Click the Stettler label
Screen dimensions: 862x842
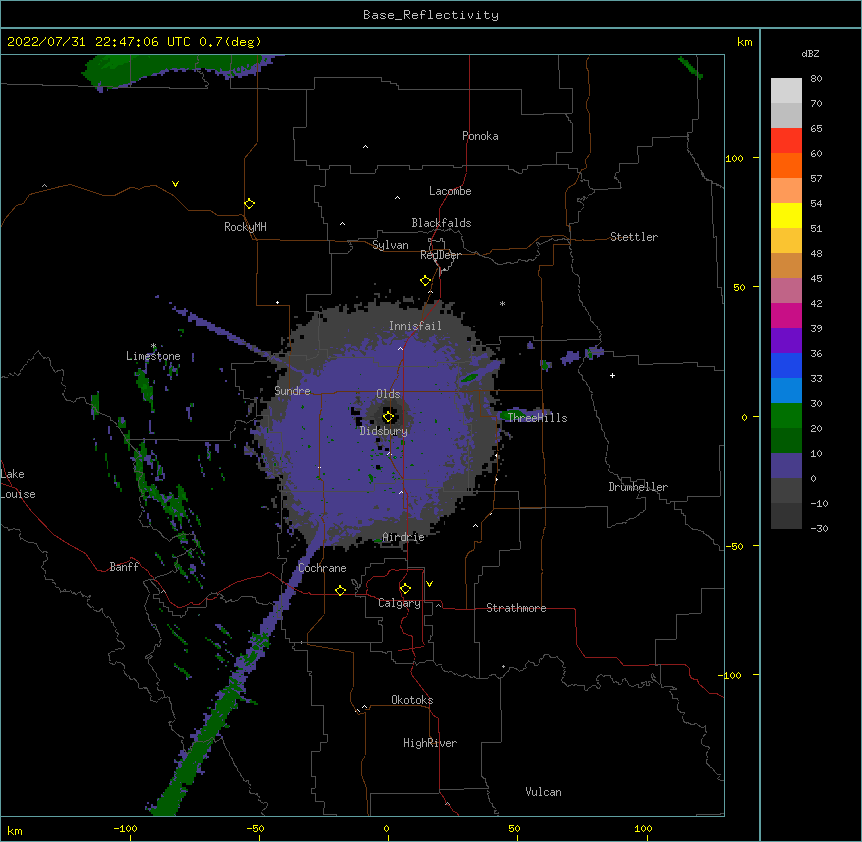coord(634,237)
